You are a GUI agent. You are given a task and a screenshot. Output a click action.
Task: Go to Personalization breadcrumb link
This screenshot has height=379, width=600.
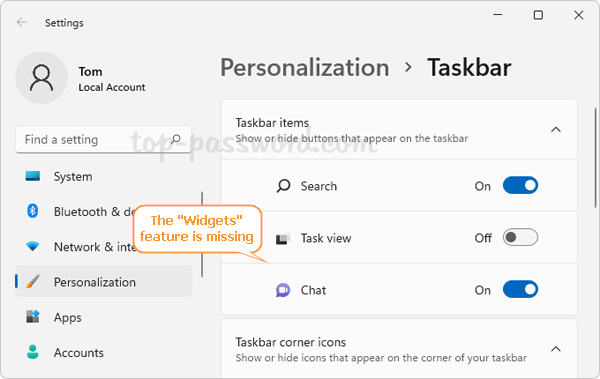click(x=305, y=68)
